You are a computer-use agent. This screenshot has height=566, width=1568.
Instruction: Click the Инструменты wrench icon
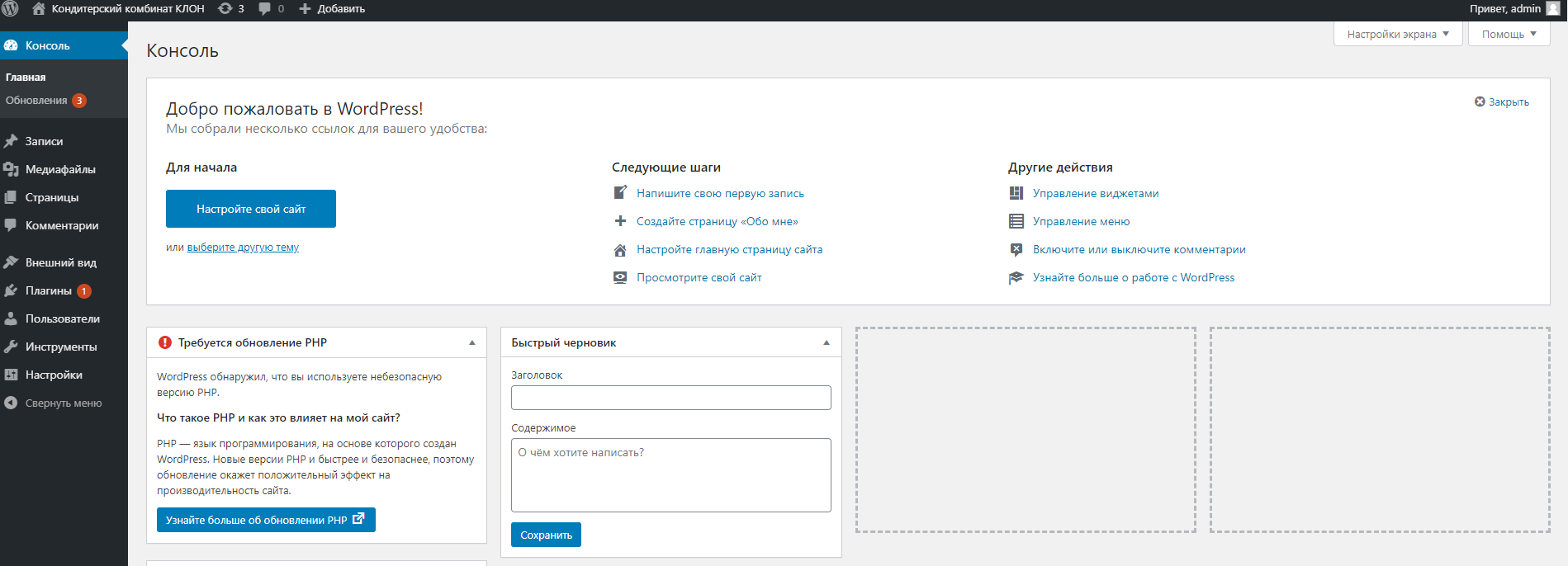pyautogui.click(x=11, y=347)
